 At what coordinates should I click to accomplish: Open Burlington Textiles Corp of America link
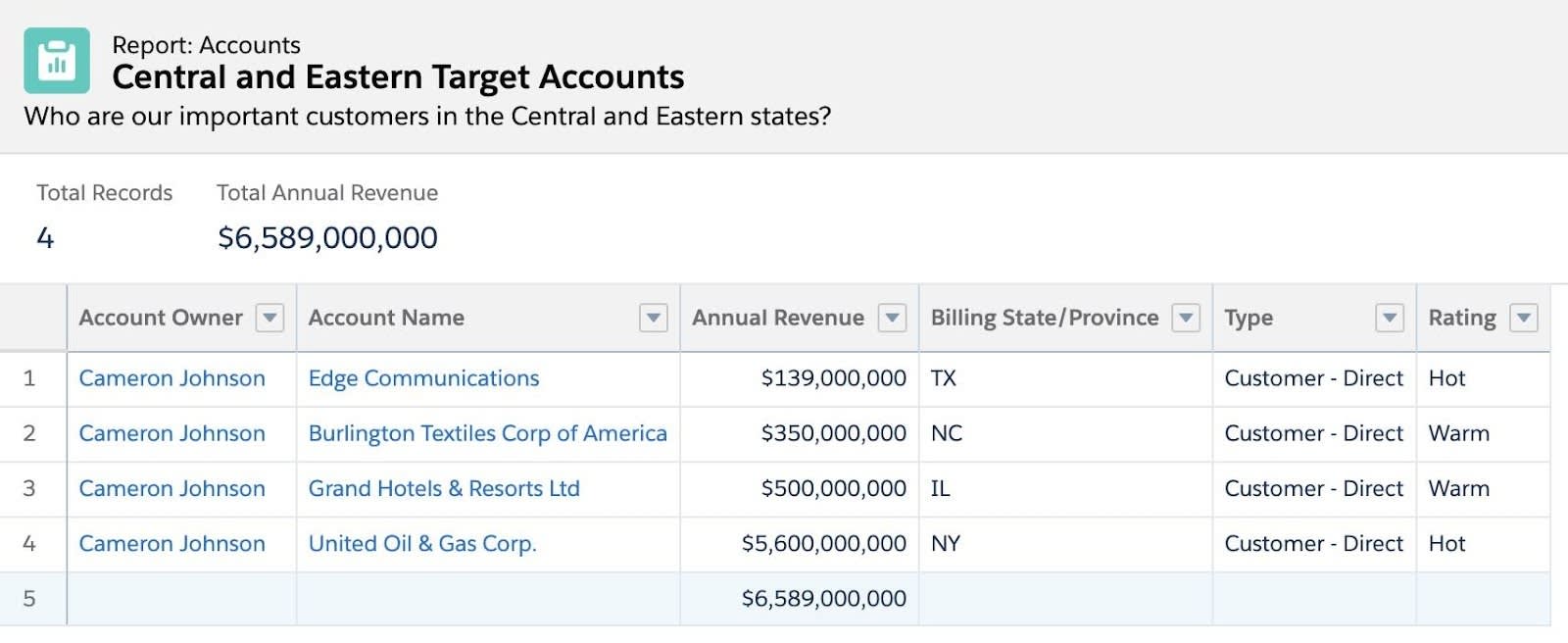coord(487,433)
